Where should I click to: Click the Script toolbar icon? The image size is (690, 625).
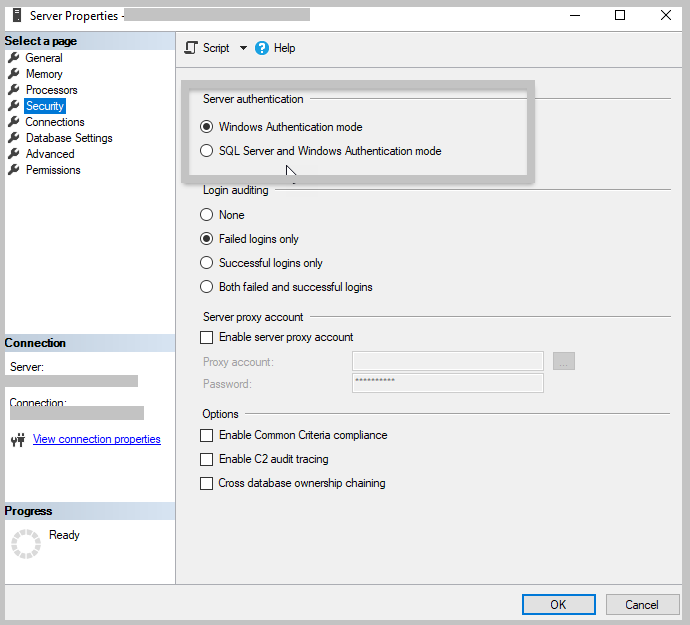[191, 48]
